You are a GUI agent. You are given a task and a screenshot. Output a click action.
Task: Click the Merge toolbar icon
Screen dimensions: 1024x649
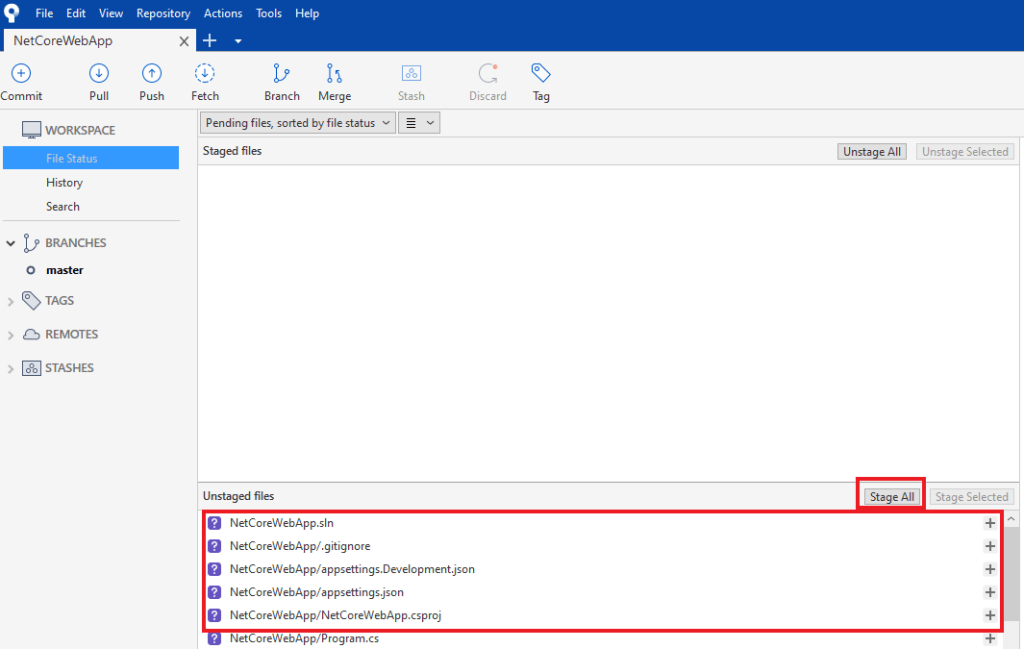pos(334,73)
